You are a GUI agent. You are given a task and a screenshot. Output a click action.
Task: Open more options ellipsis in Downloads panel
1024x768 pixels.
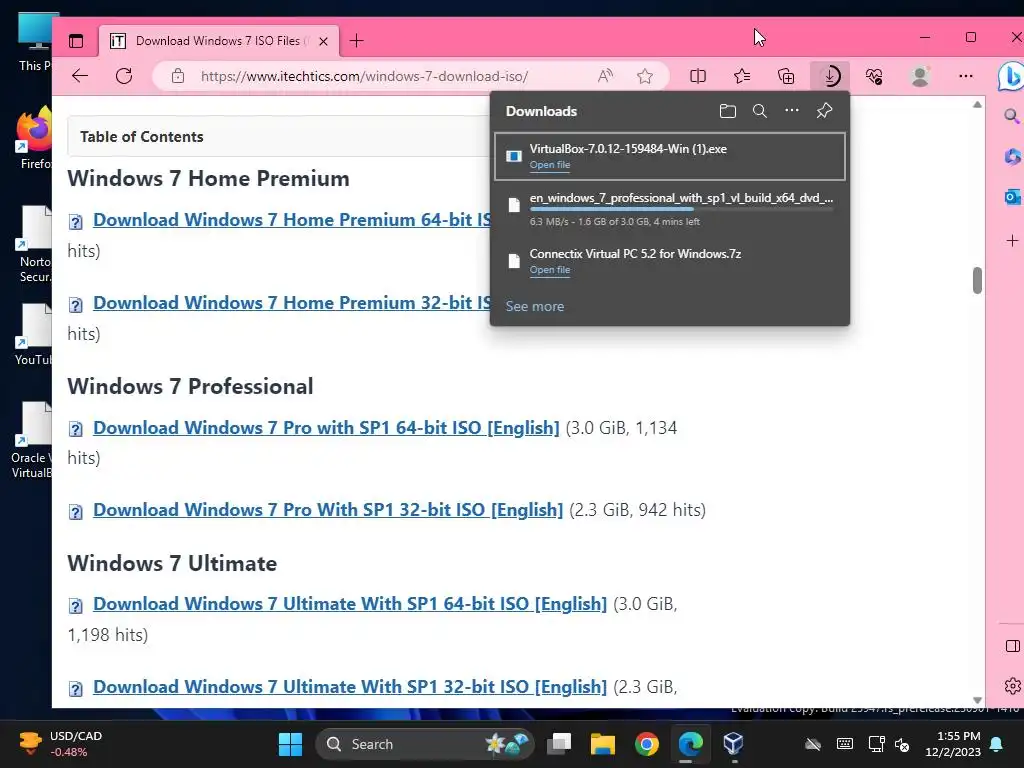[x=792, y=110]
